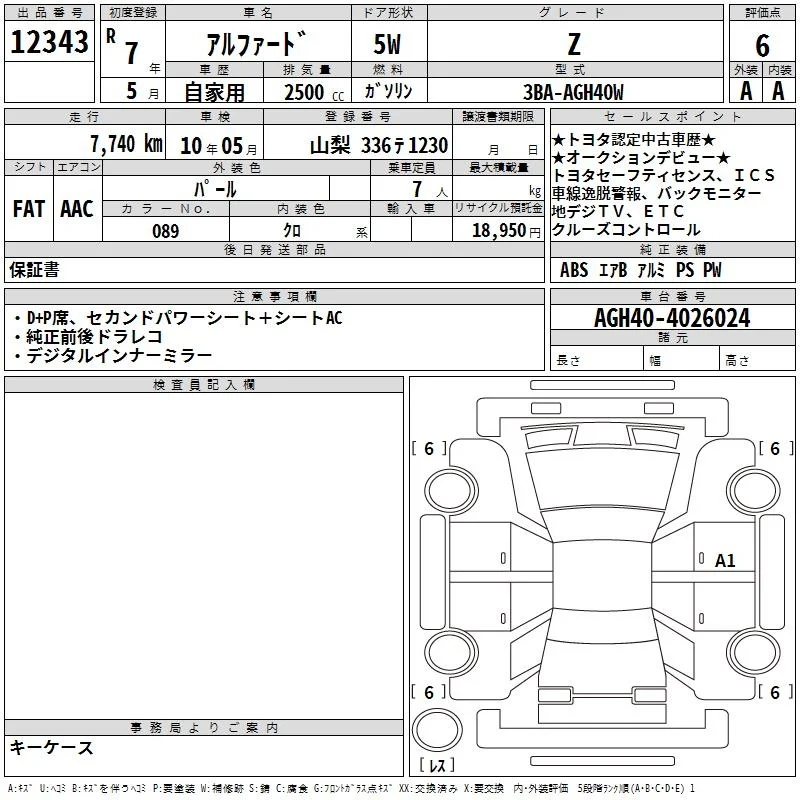The image size is (800, 800).
Task: Click the A1 damage mark on the diagram
Action: pyautogui.click(x=724, y=561)
